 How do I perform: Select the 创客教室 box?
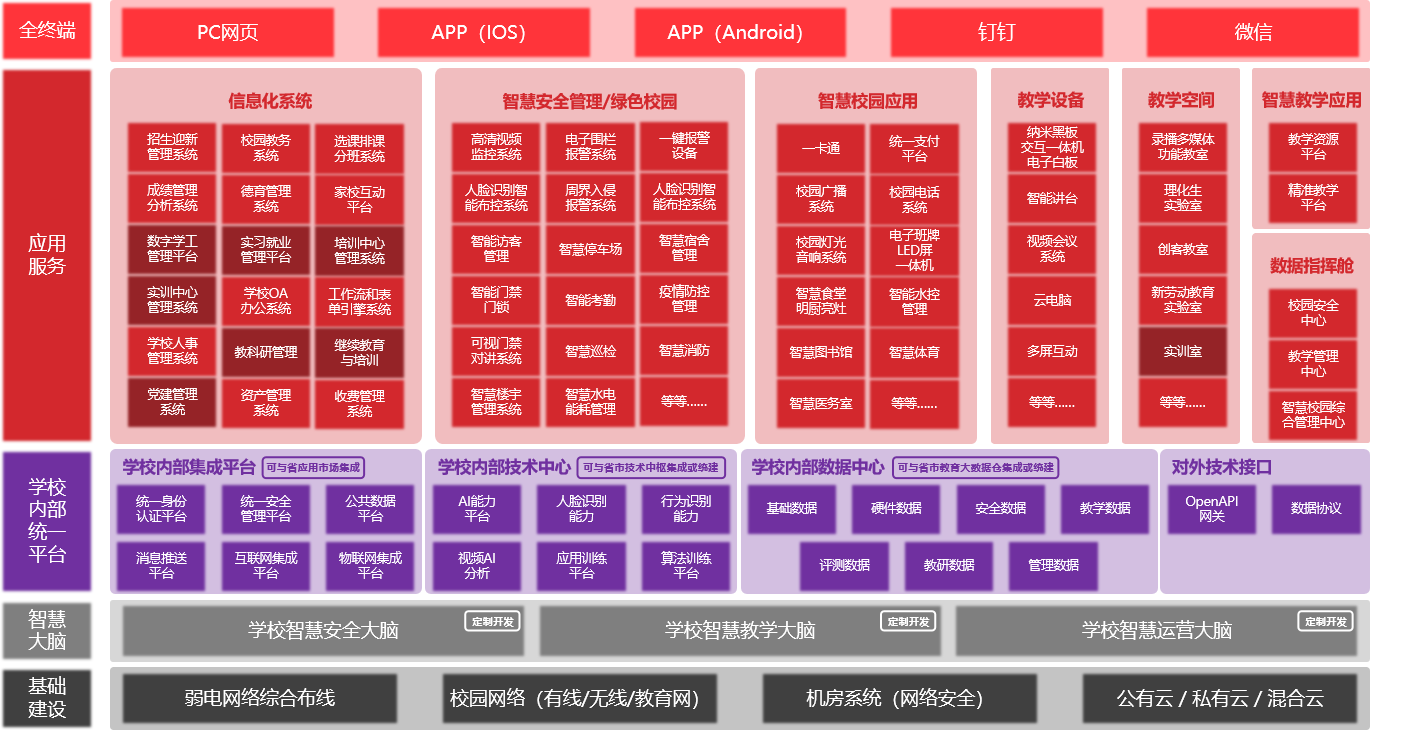pyautogui.click(x=1182, y=249)
